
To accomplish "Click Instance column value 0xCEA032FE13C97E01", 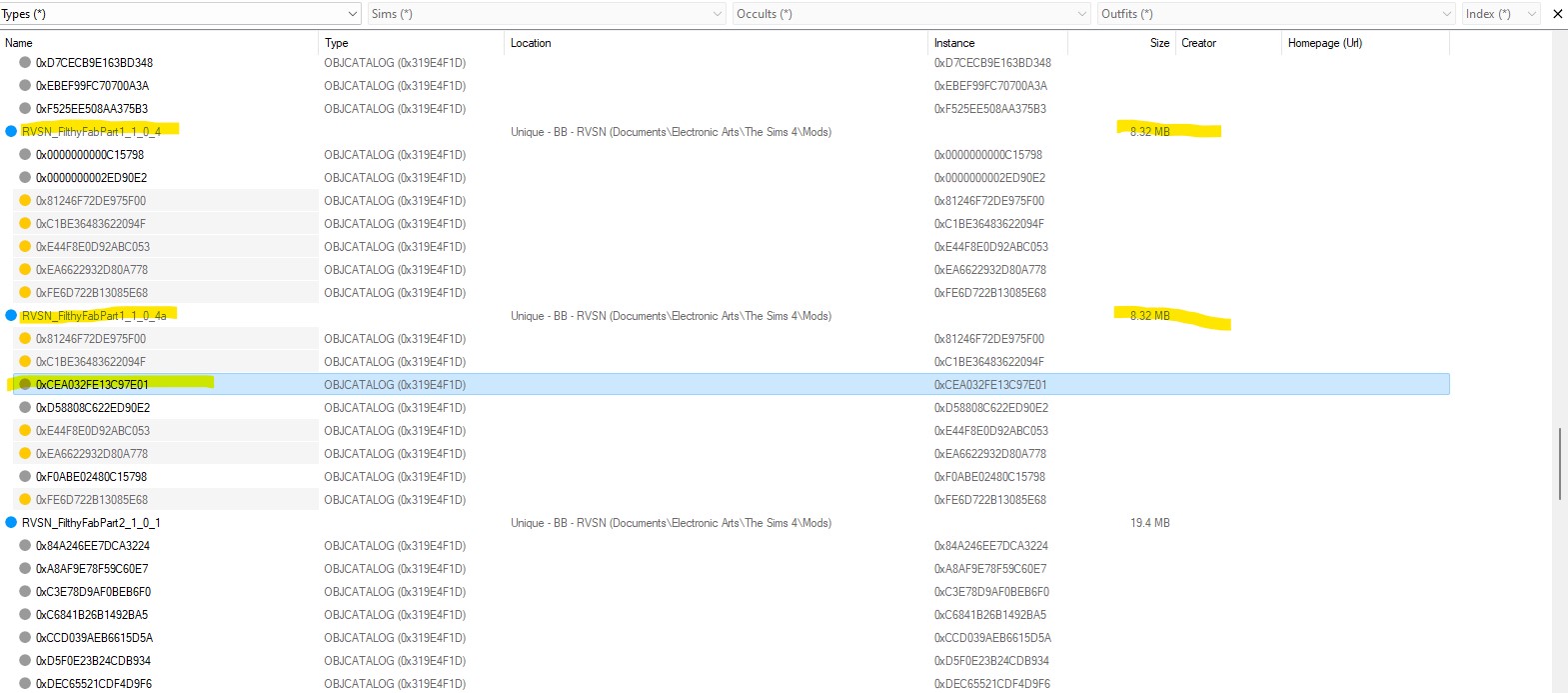I will [x=990, y=384].
